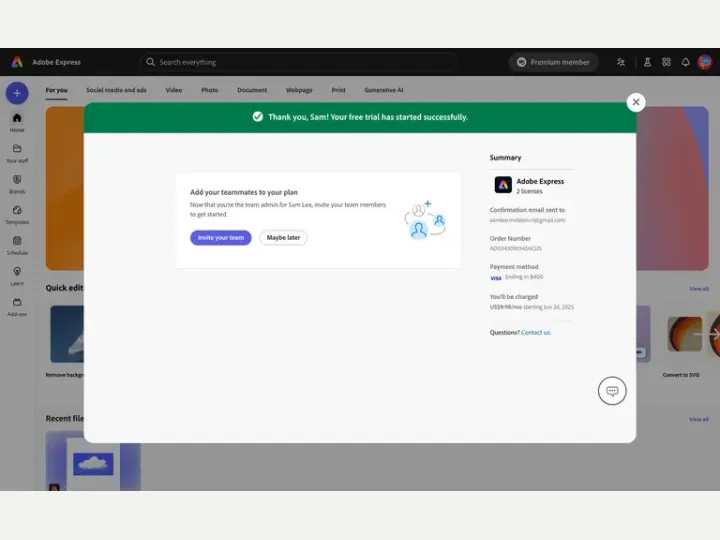The width and height of the screenshot is (720, 540).
Task: Select the For you tab
Action: tap(56, 90)
